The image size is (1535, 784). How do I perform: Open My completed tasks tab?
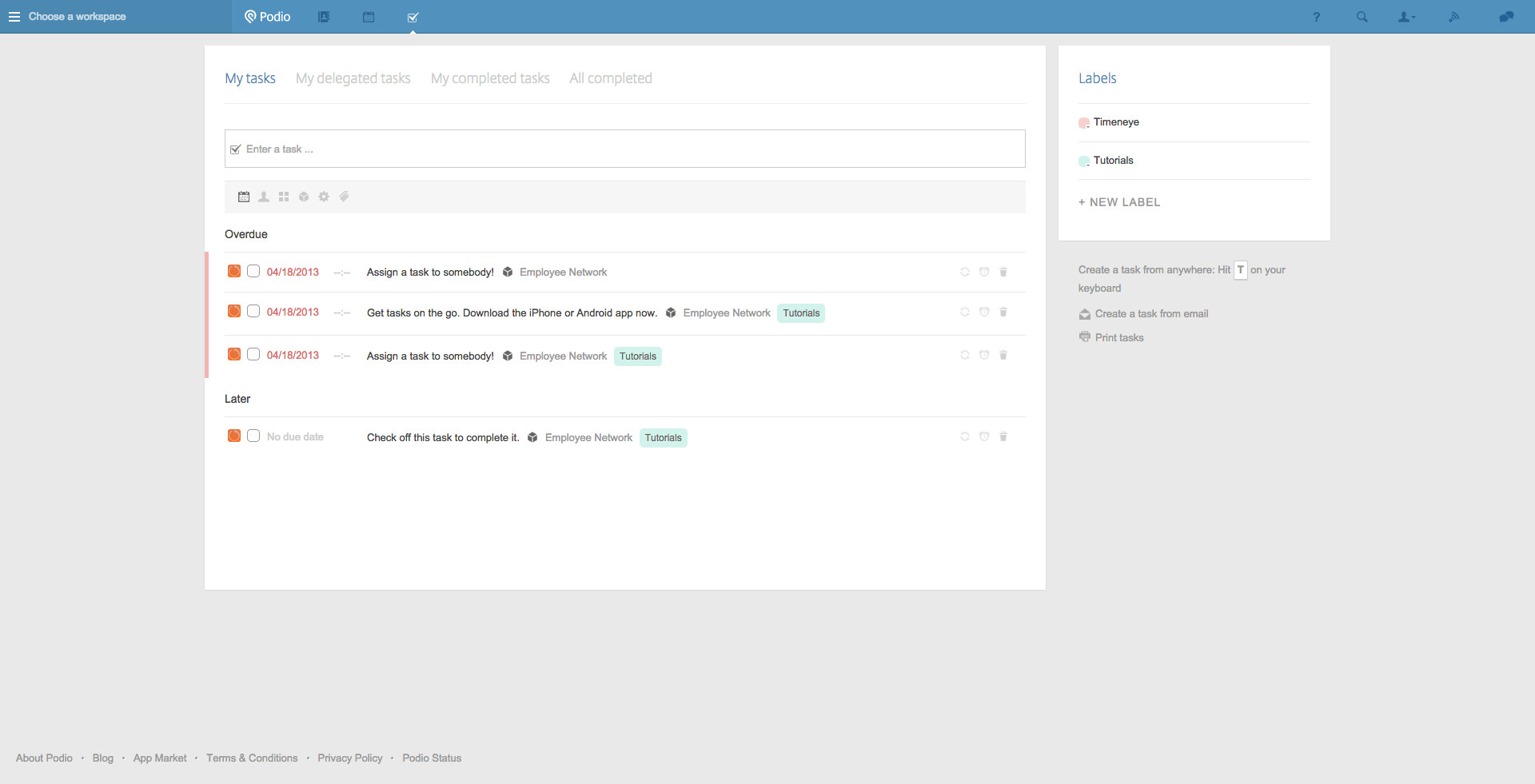click(x=490, y=78)
